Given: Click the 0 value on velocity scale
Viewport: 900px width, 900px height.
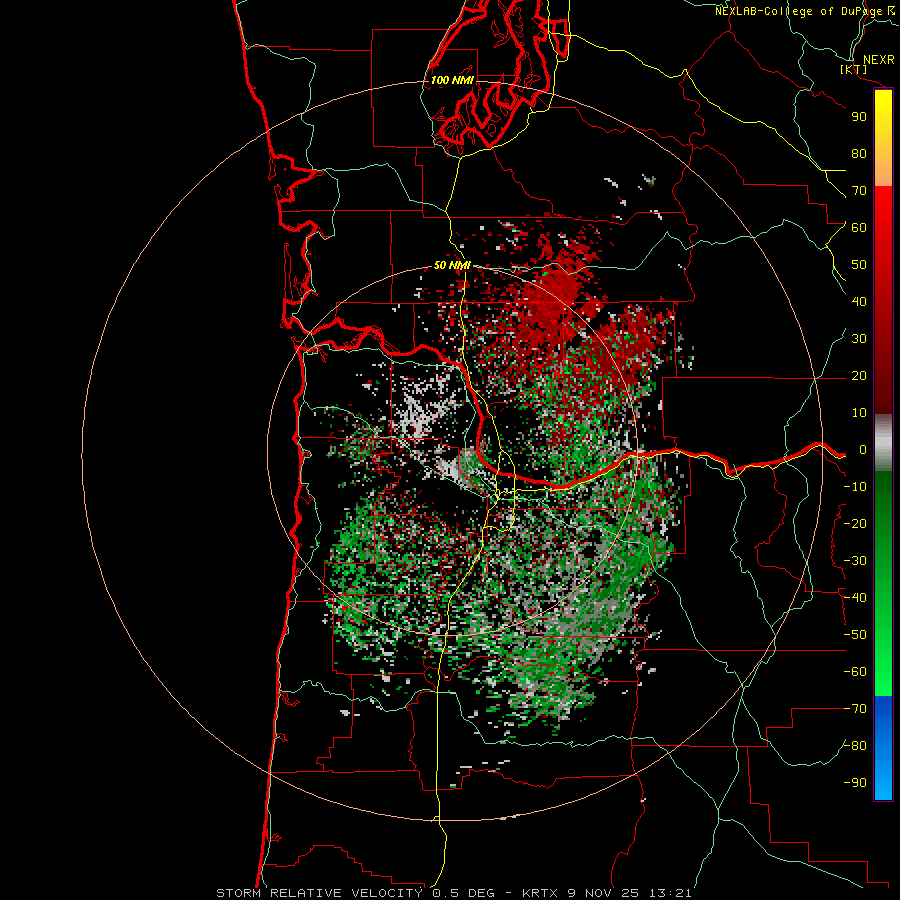Looking at the screenshot, I should (x=863, y=449).
